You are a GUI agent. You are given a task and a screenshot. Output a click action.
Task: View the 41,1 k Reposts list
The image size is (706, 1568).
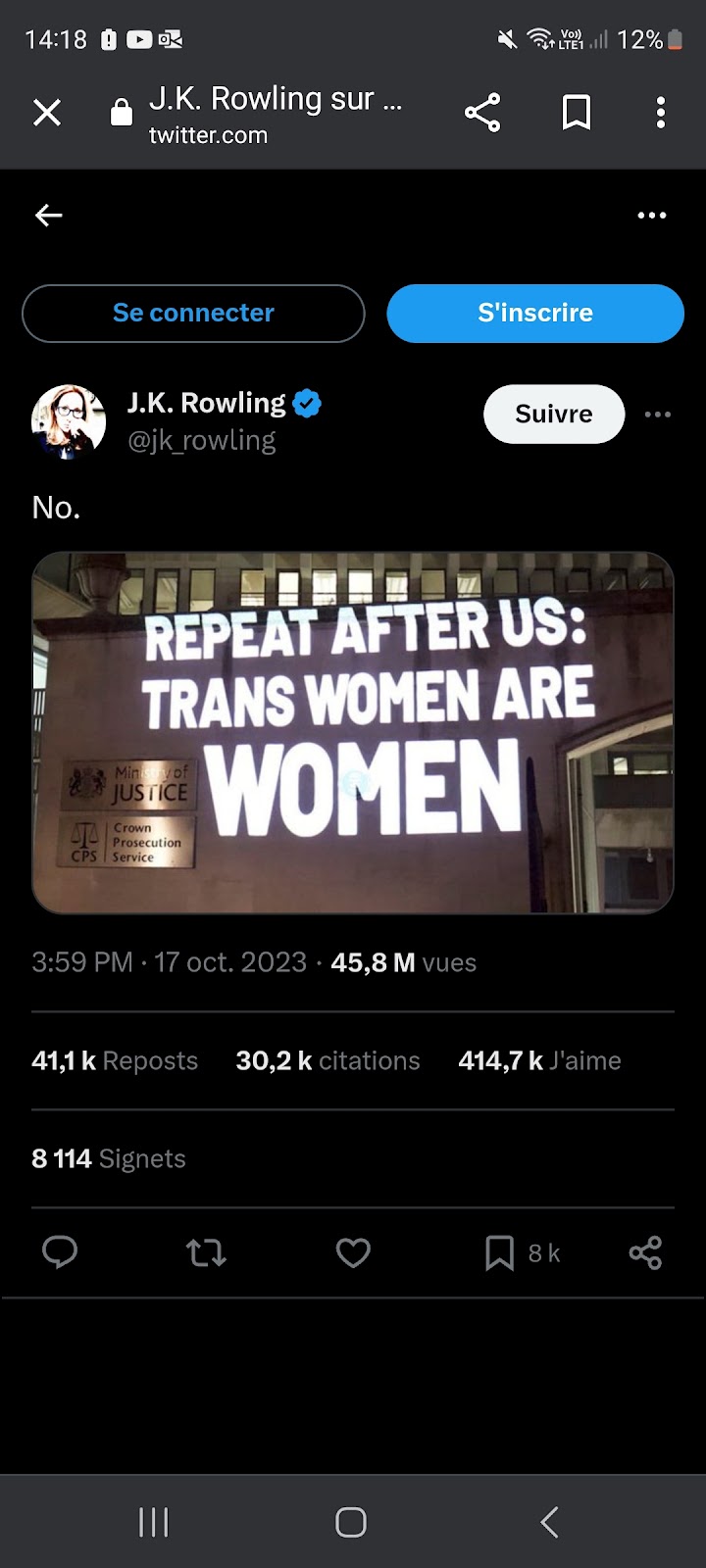pyautogui.click(x=115, y=1060)
